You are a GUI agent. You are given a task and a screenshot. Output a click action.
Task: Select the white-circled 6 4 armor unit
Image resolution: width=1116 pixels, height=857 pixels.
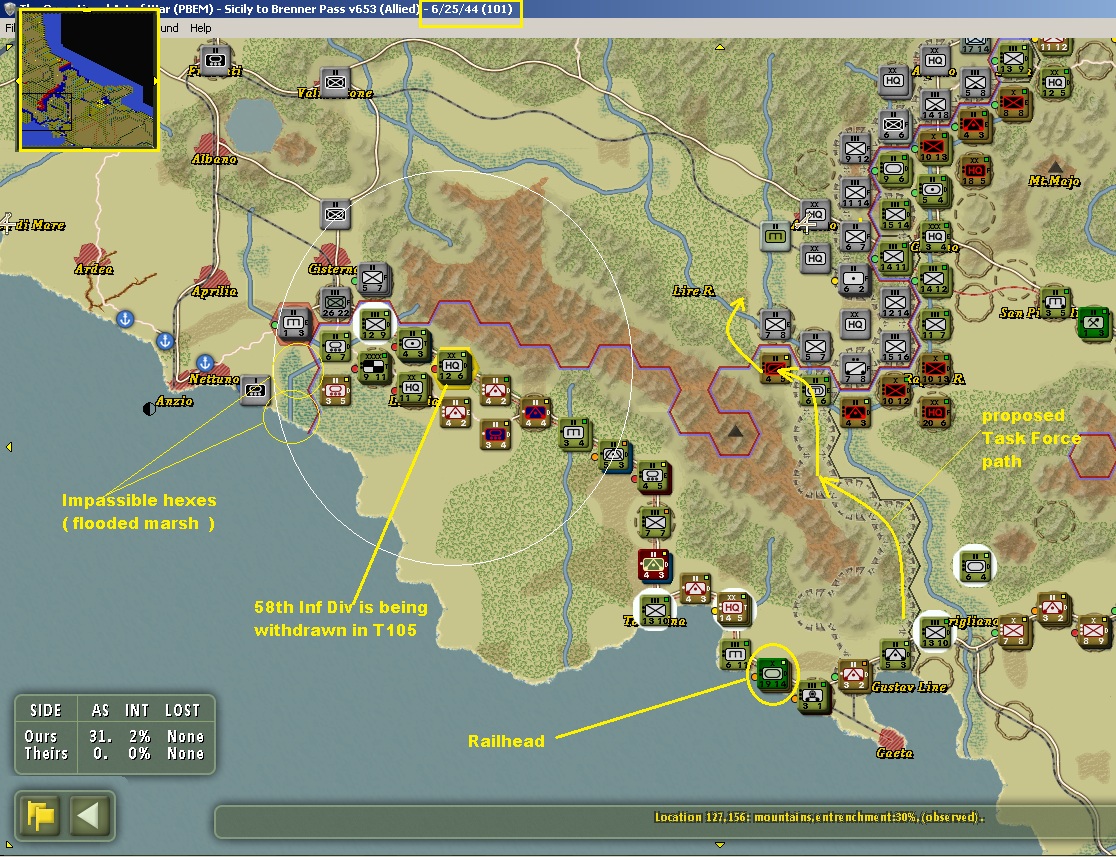coord(975,567)
